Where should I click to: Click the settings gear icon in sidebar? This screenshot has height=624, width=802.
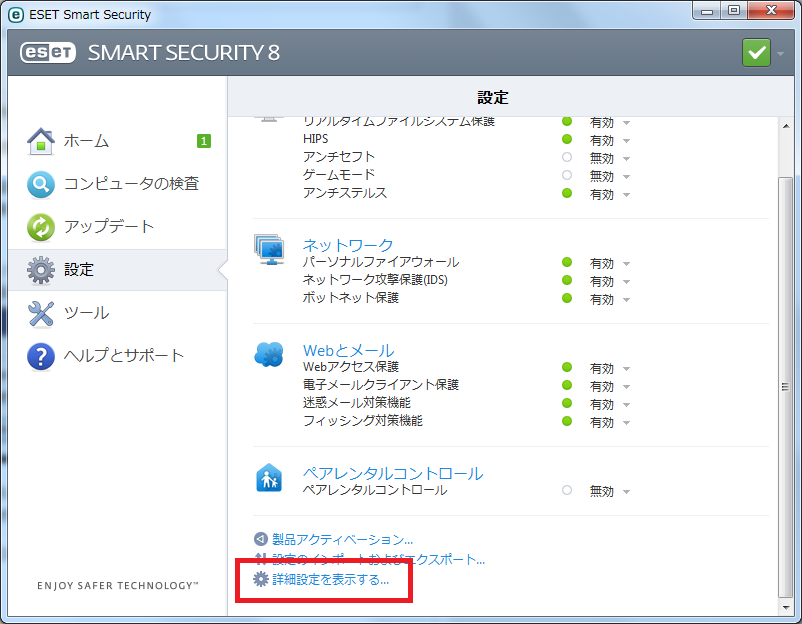point(41,270)
